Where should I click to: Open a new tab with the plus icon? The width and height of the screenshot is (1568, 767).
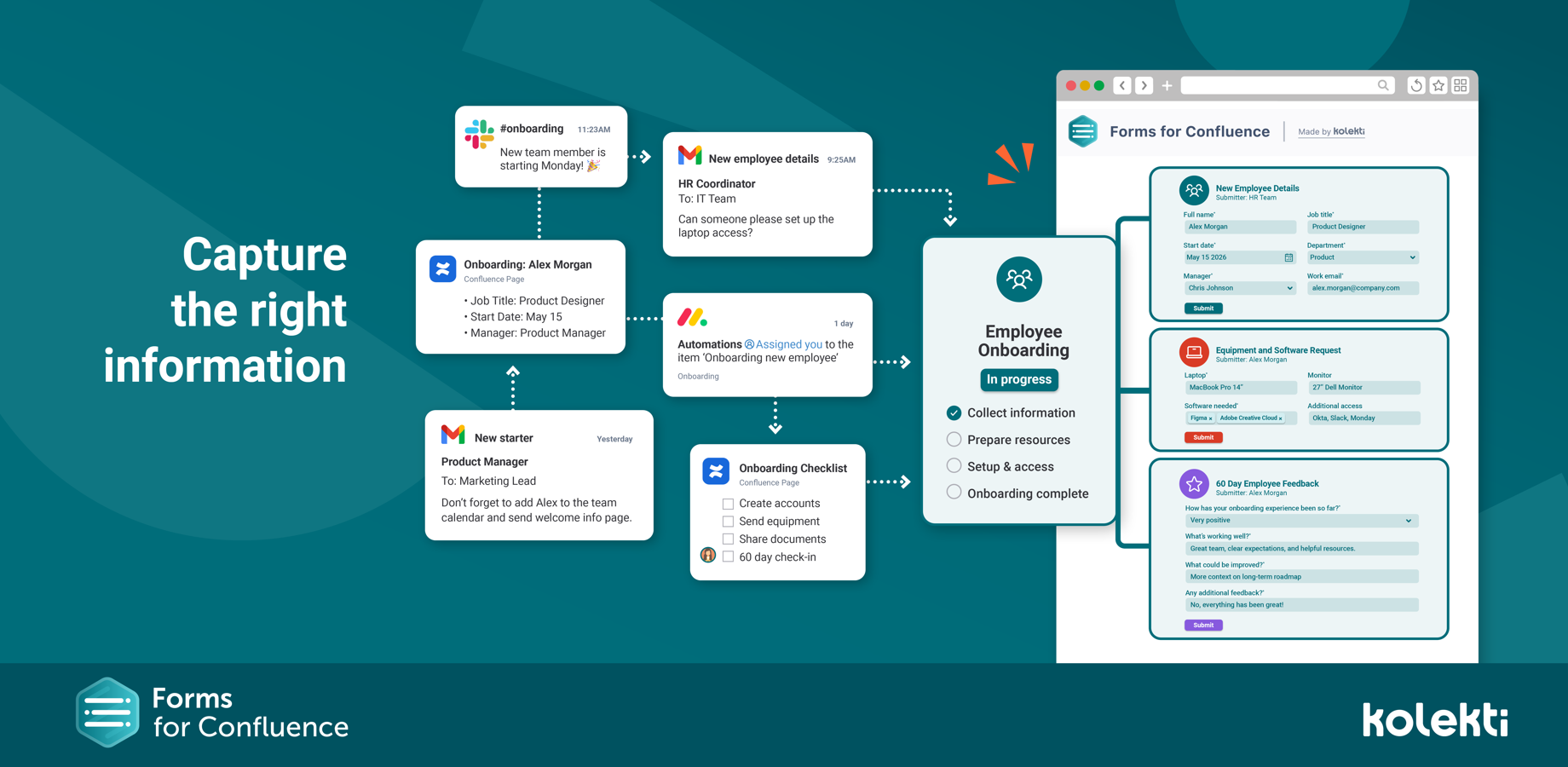[1167, 85]
